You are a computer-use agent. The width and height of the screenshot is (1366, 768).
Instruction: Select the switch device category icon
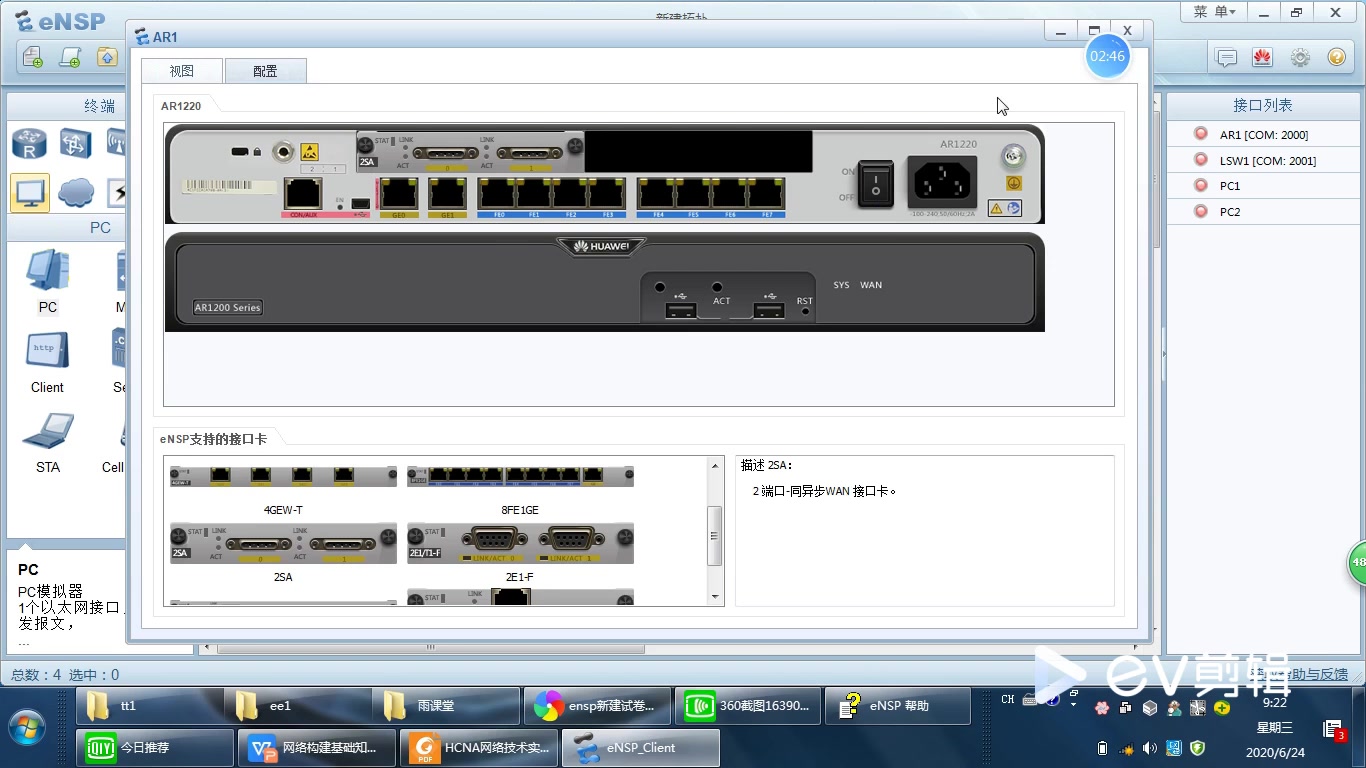(x=76, y=144)
